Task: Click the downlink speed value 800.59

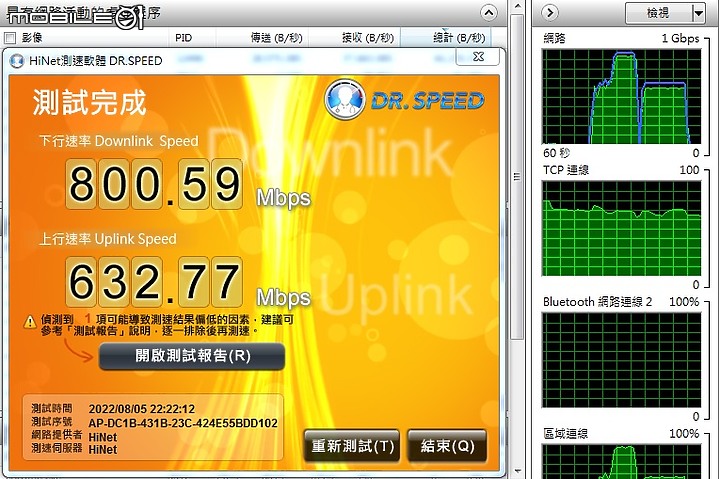Action: click(154, 184)
